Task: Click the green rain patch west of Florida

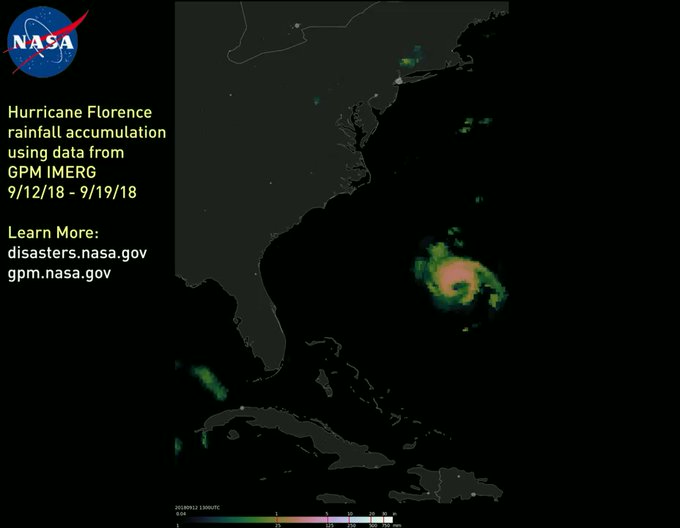Action: click(207, 379)
